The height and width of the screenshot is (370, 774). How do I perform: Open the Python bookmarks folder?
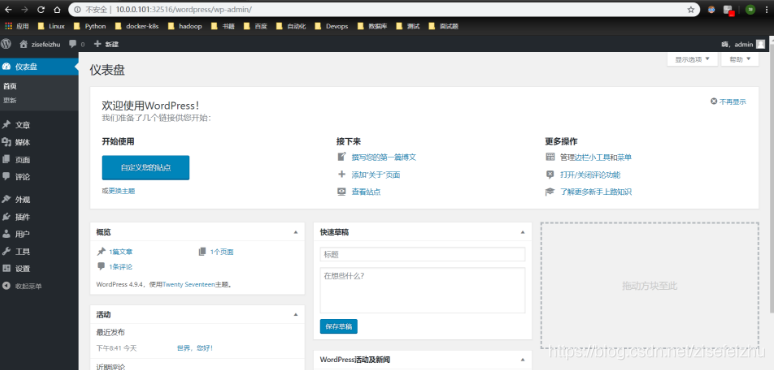pyautogui.click(x=89, y=27)
